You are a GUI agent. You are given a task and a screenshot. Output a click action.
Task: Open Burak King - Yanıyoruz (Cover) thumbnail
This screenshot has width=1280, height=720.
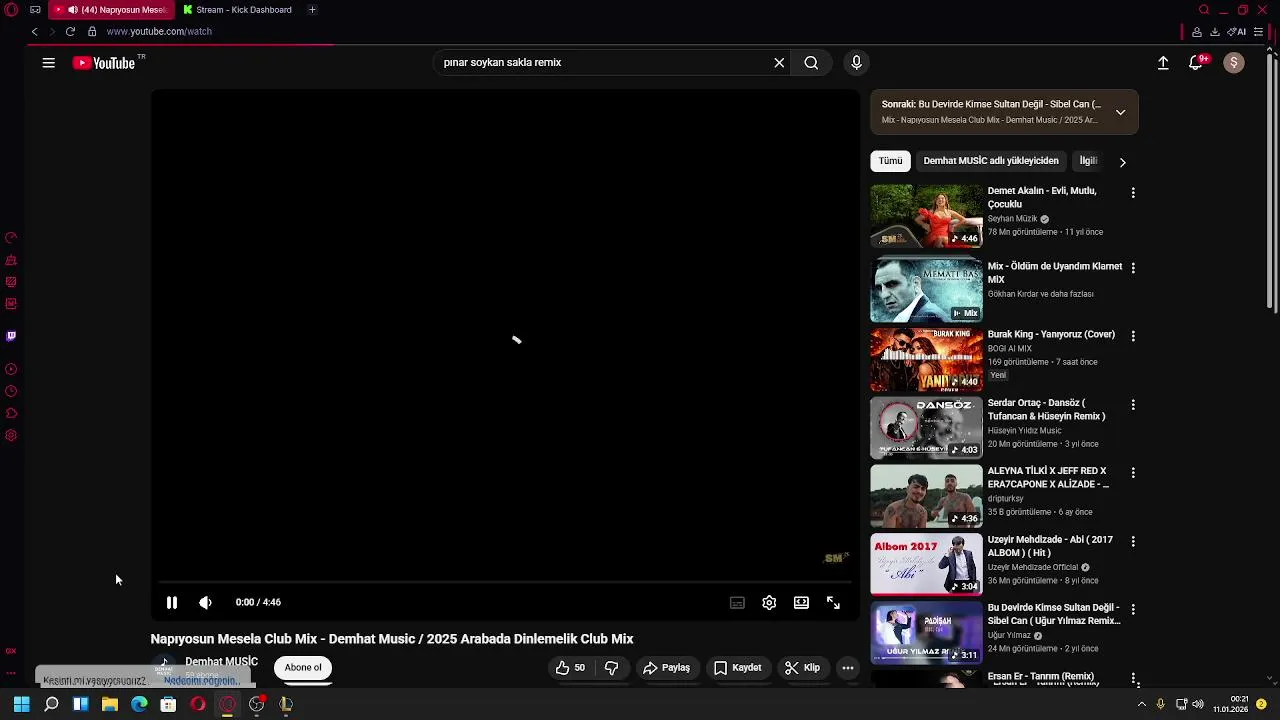(926, 359)
